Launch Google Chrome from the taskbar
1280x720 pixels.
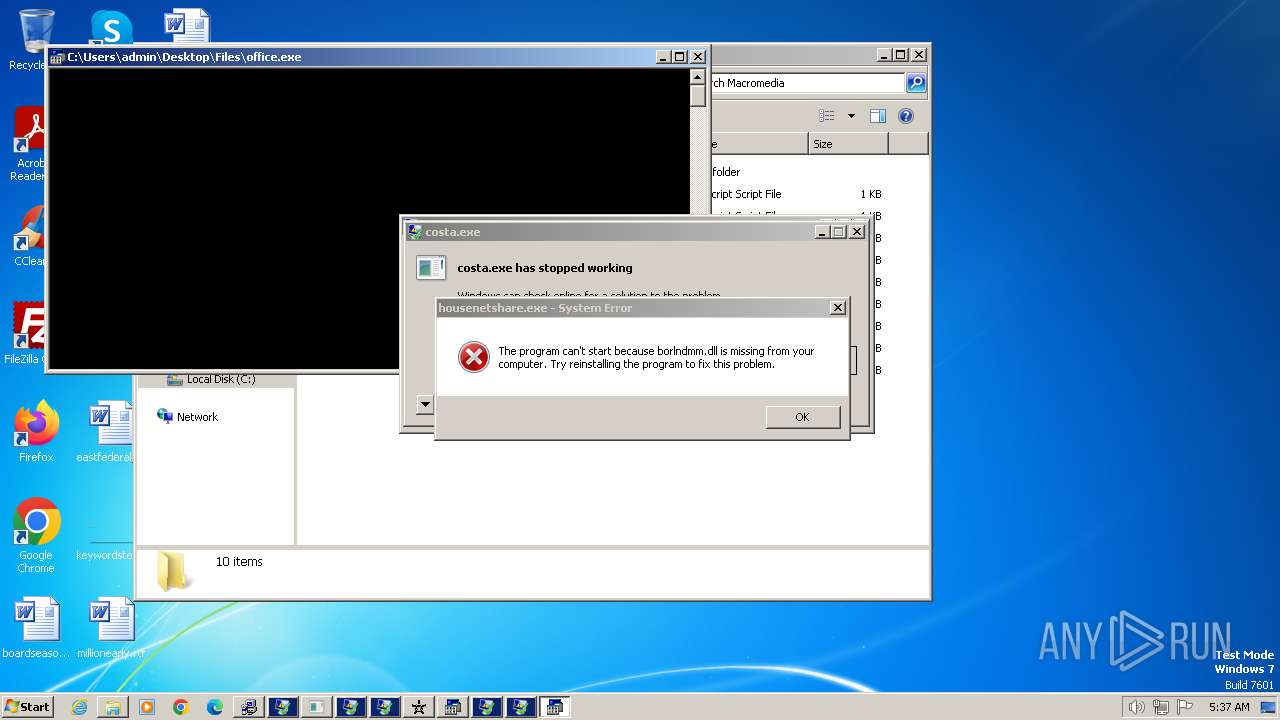pyautogui.click(x=181, y=707)
